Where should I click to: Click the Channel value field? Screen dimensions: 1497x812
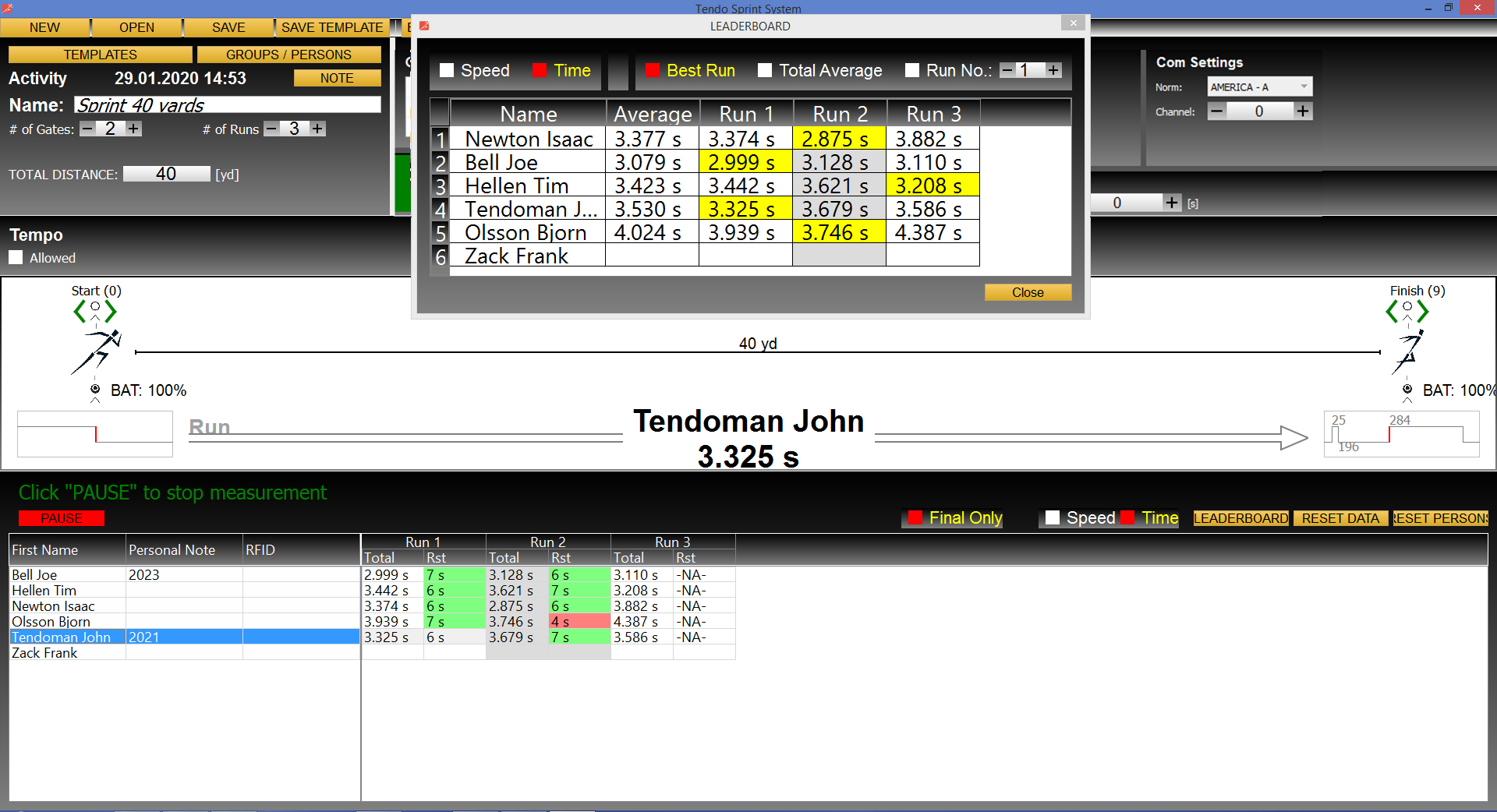pos(1259,111)
